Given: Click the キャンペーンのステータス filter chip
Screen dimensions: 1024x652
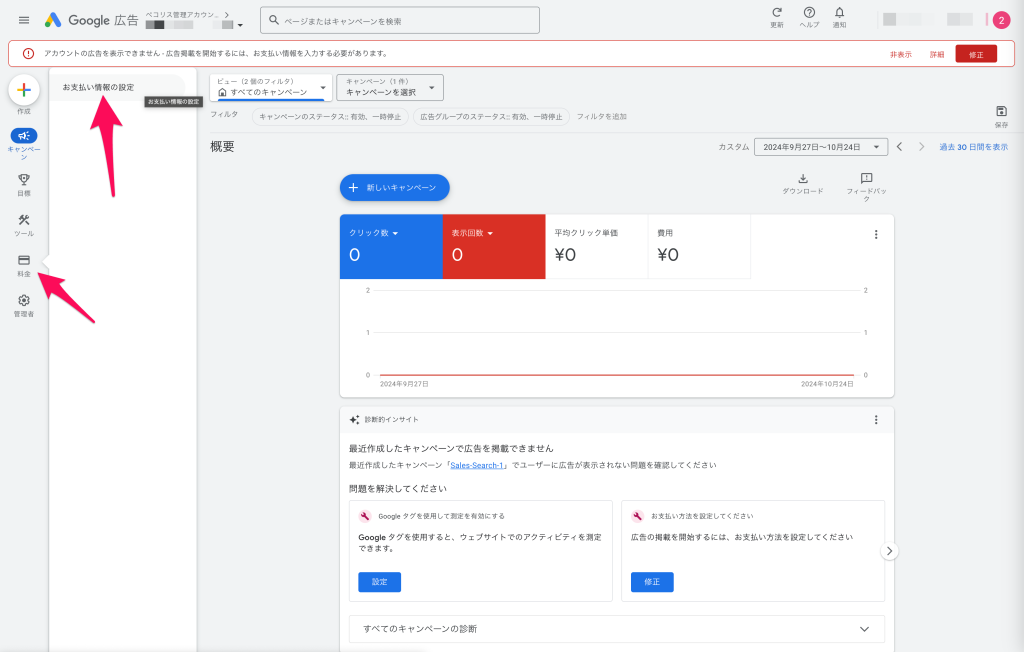Looking at the screenshot, I should point(330,116).
